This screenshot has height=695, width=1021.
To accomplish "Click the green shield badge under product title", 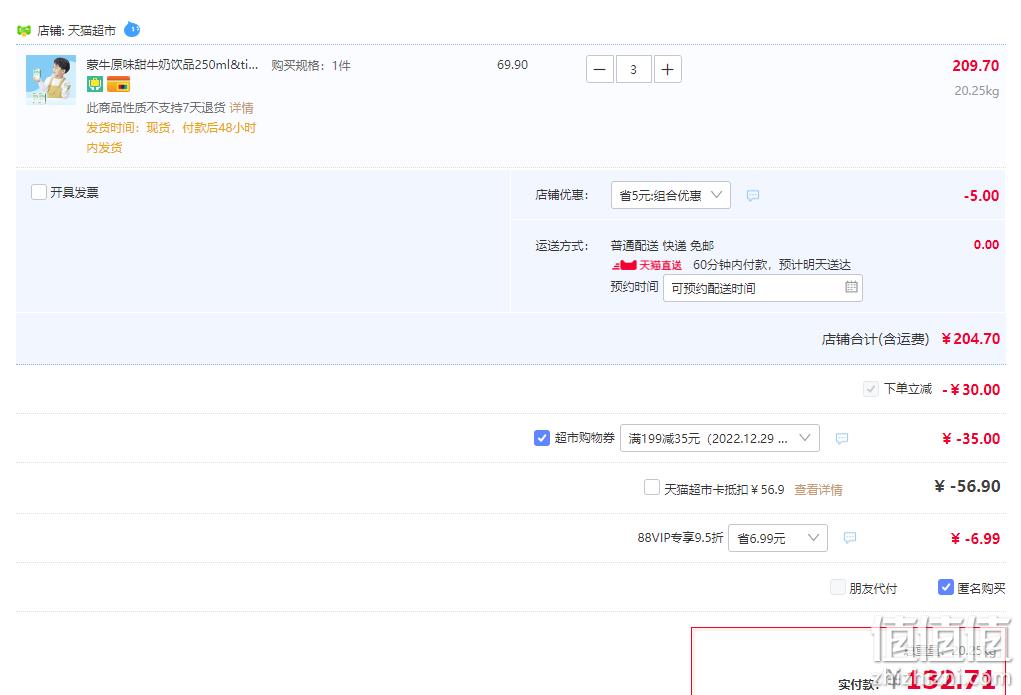I will coord(95,84).
